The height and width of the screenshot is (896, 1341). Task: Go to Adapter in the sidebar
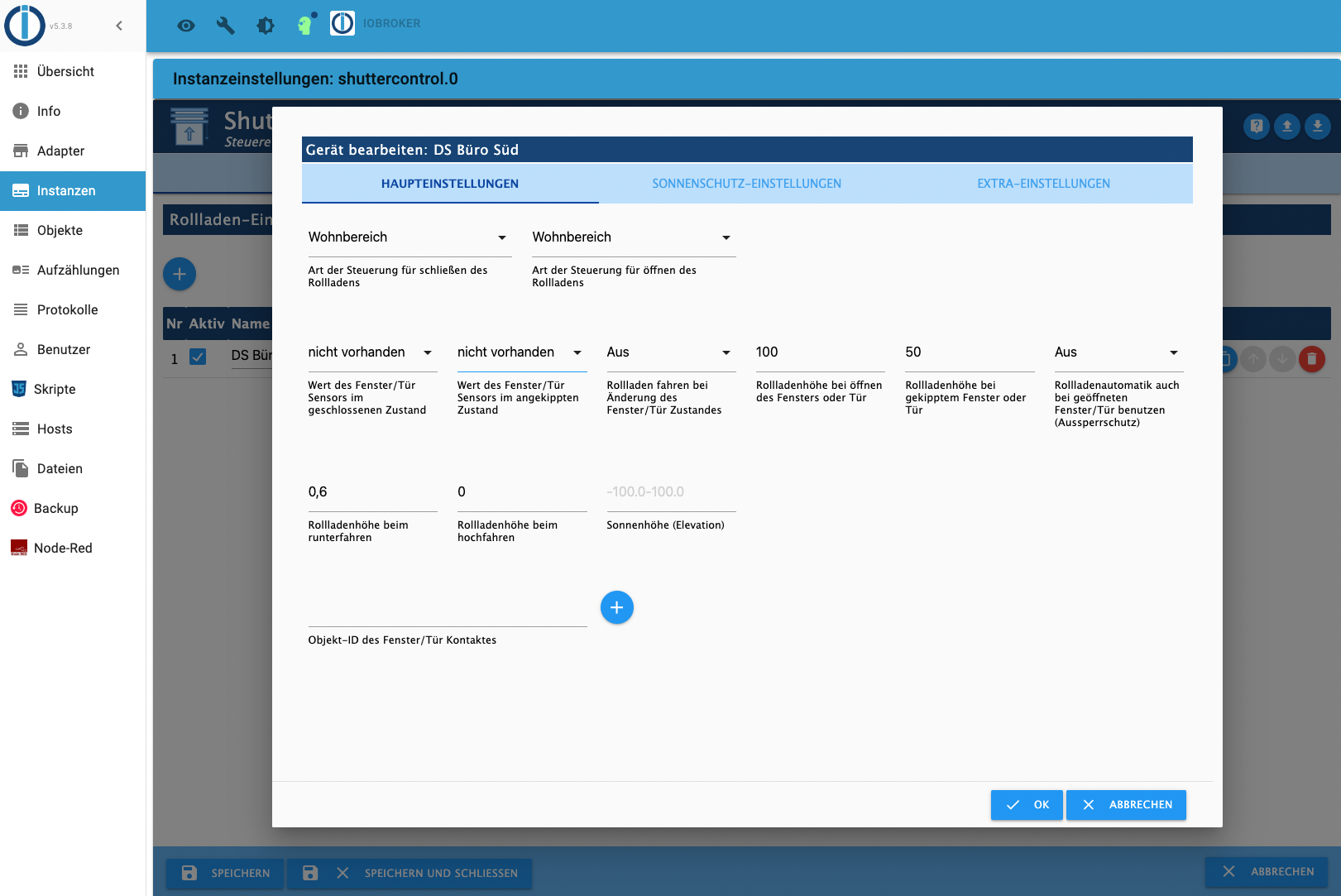click(x=73, y=151)
